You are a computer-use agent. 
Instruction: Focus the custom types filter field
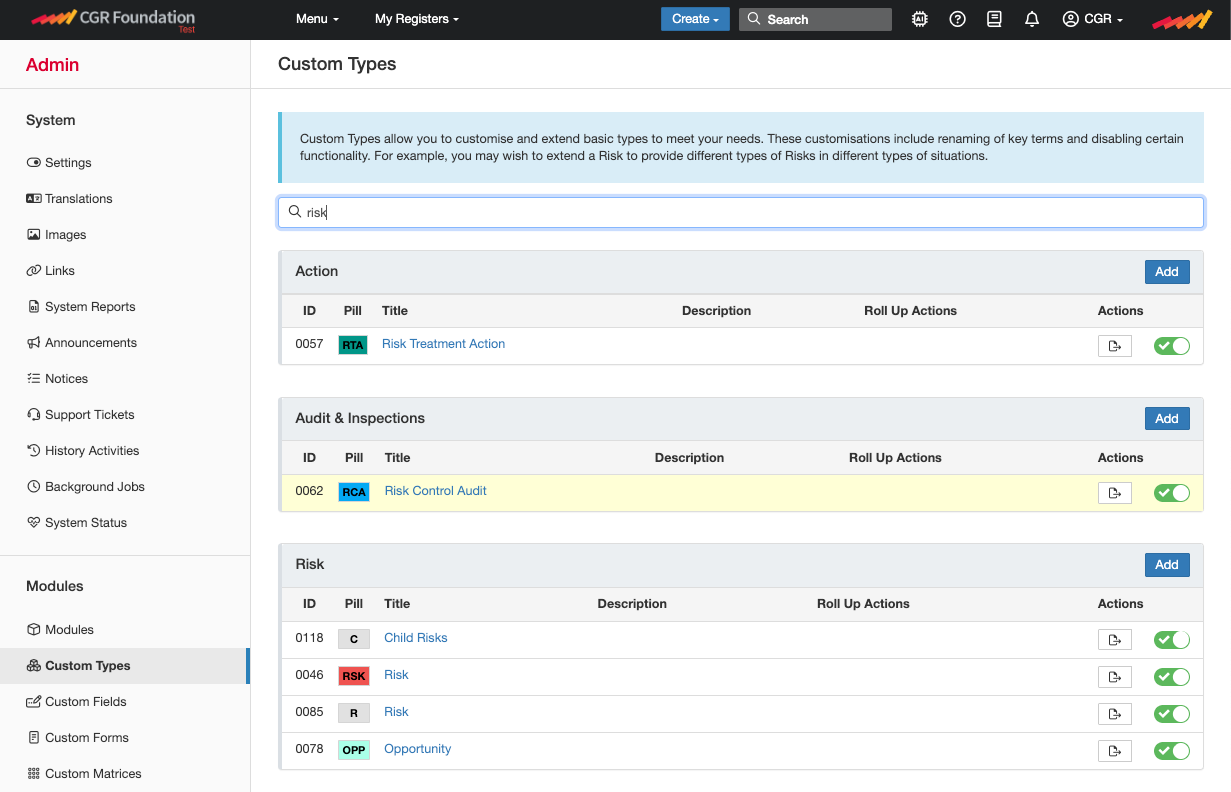[x=741, y=212]
